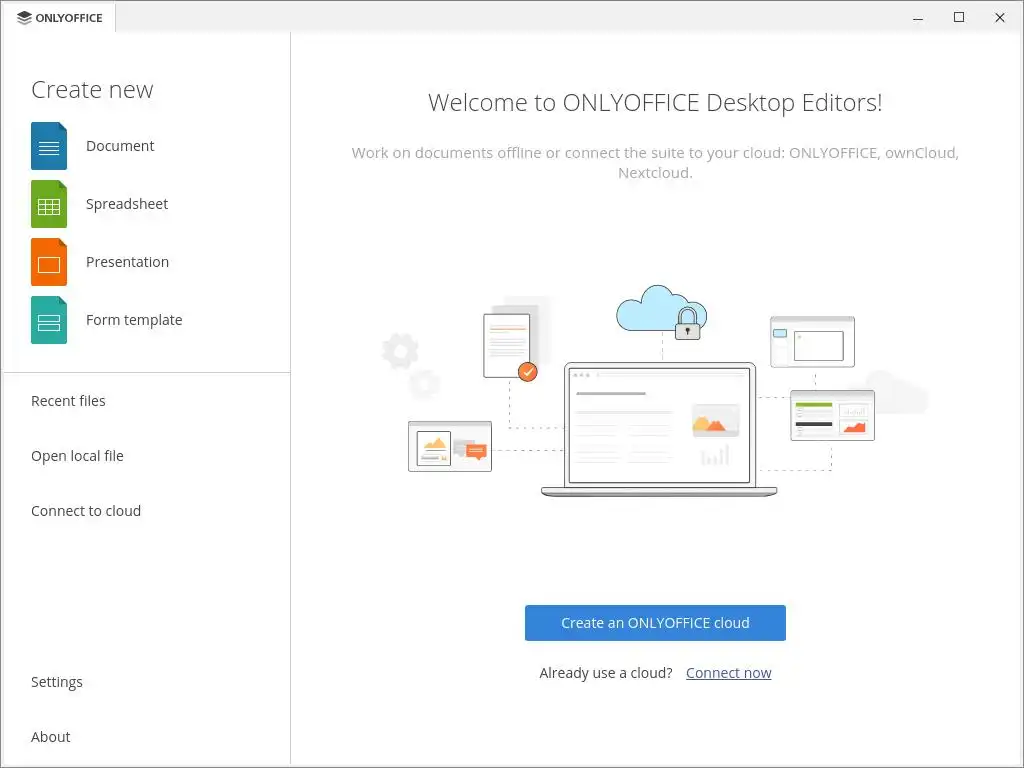Create a new Spreadsheet from the label

tap(127, 204)
